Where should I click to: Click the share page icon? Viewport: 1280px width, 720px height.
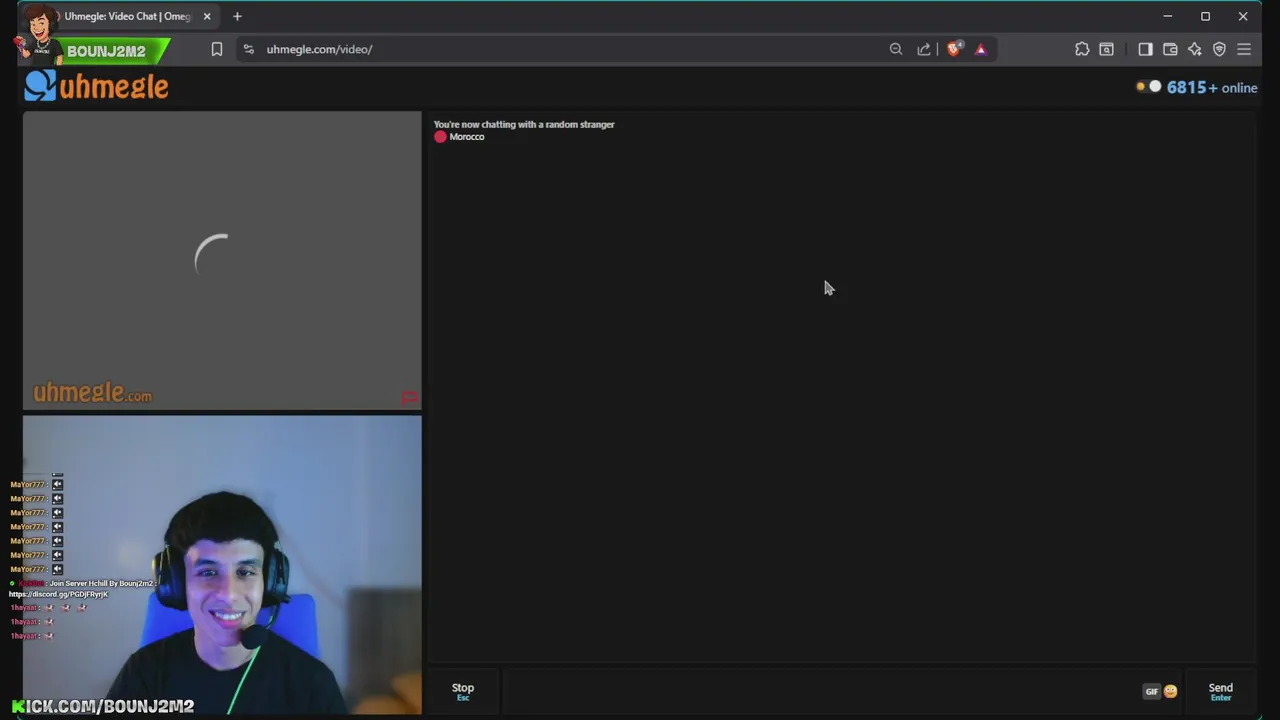[924, 49]
